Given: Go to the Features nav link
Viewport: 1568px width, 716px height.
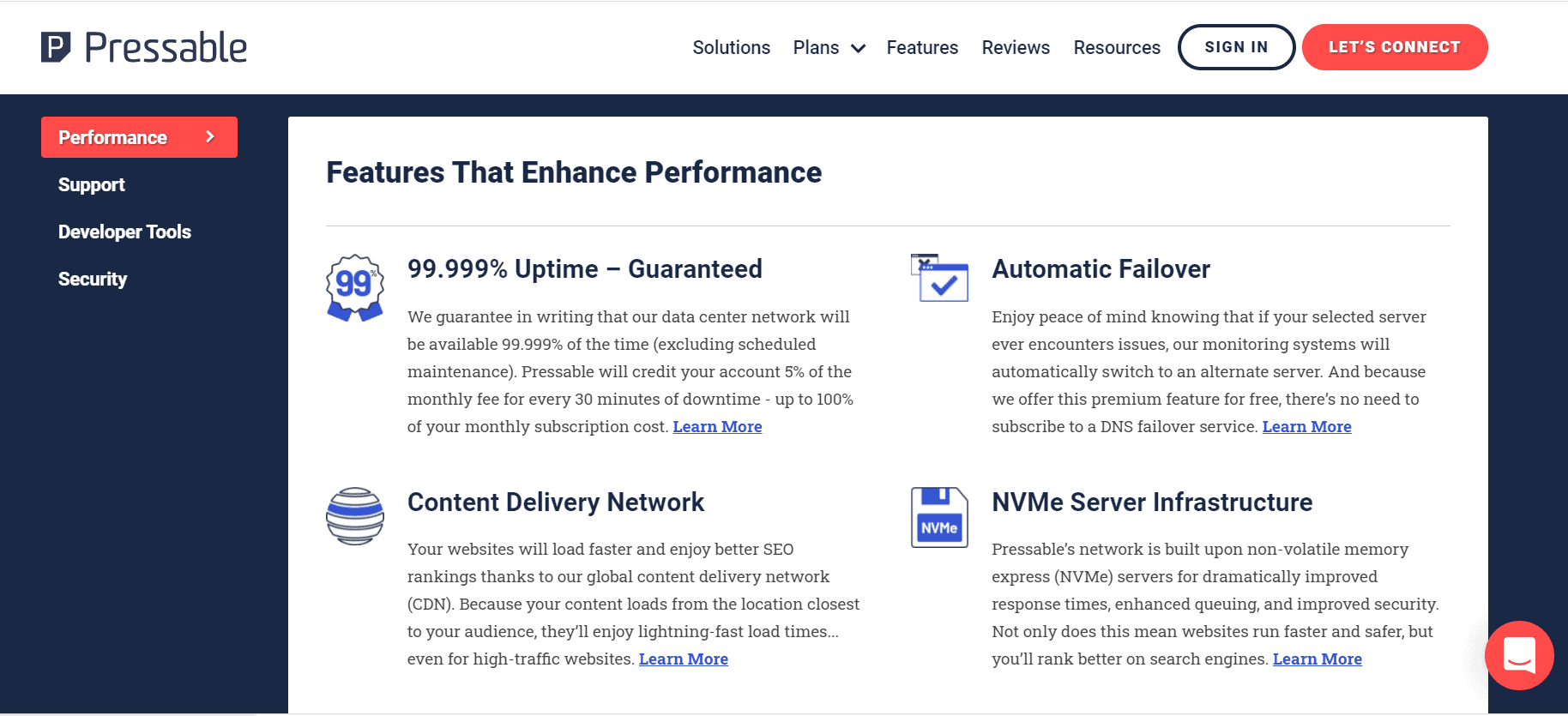Looking at the screenshot, I should (x=922, y=48).
